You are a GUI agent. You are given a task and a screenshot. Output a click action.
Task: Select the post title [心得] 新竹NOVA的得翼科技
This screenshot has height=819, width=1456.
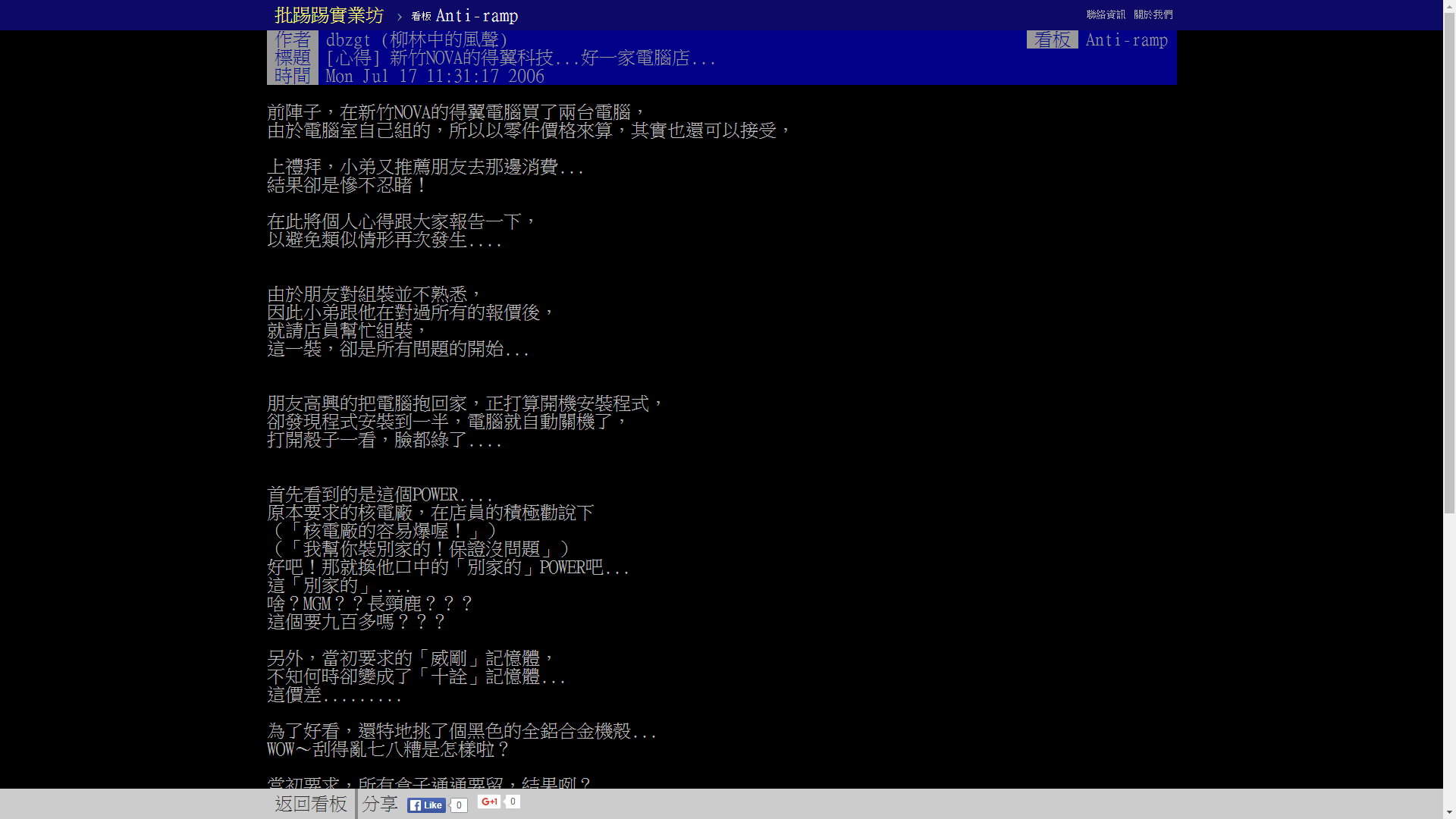(x=519, y=58)
